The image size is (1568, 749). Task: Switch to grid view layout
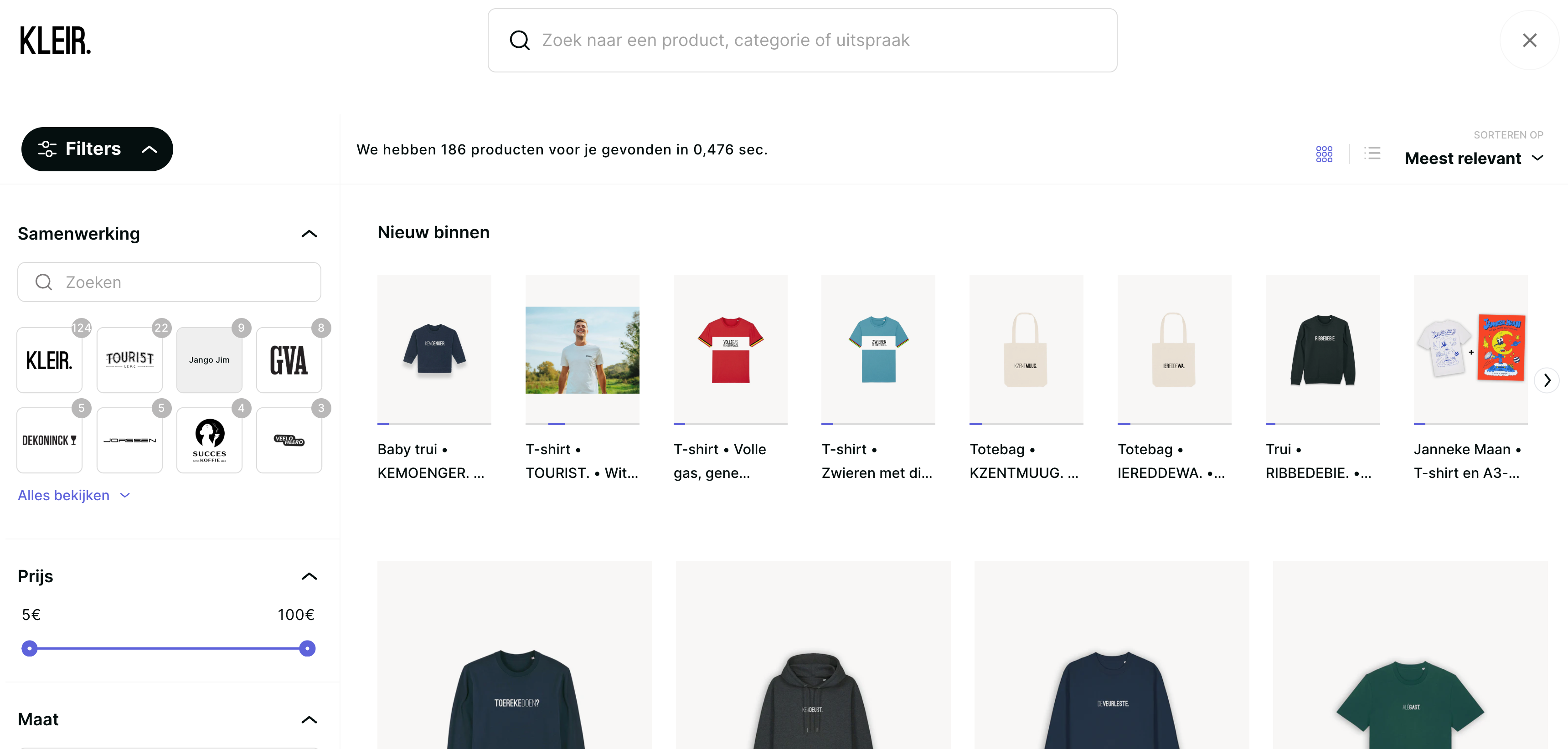pos(1324,154)
